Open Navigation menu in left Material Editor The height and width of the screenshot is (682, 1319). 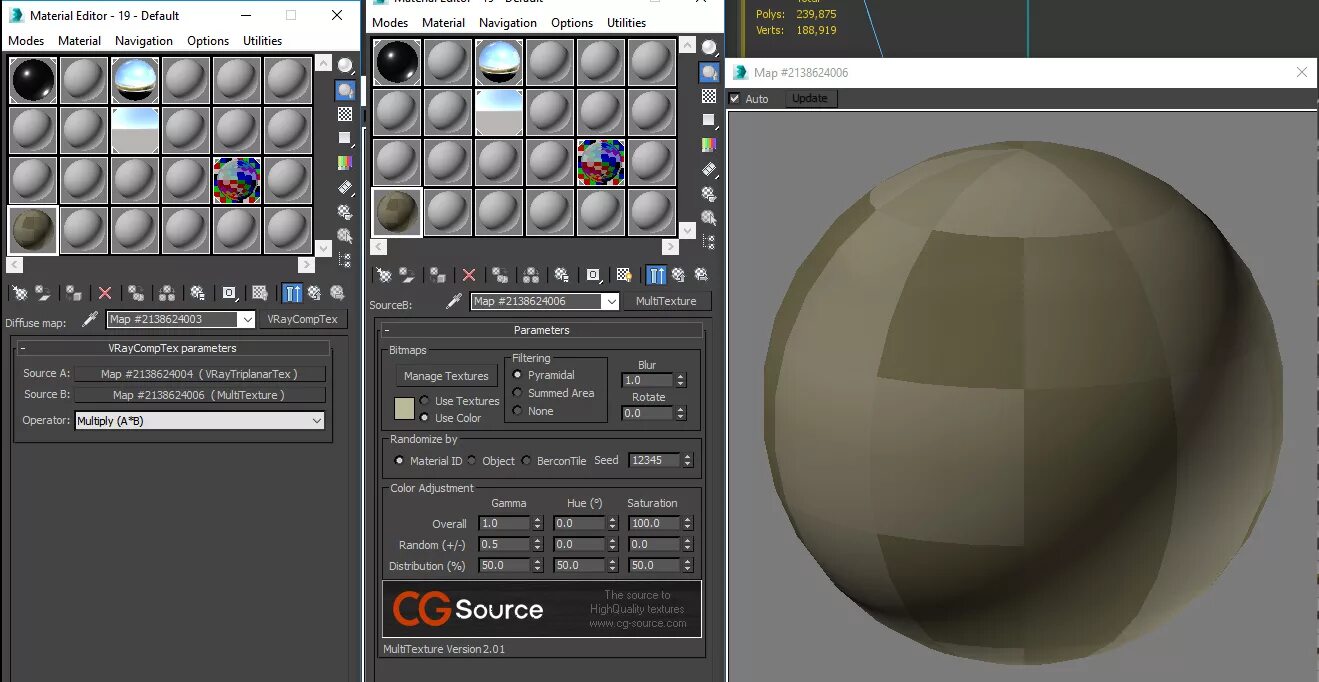click(x=144, y=41)
